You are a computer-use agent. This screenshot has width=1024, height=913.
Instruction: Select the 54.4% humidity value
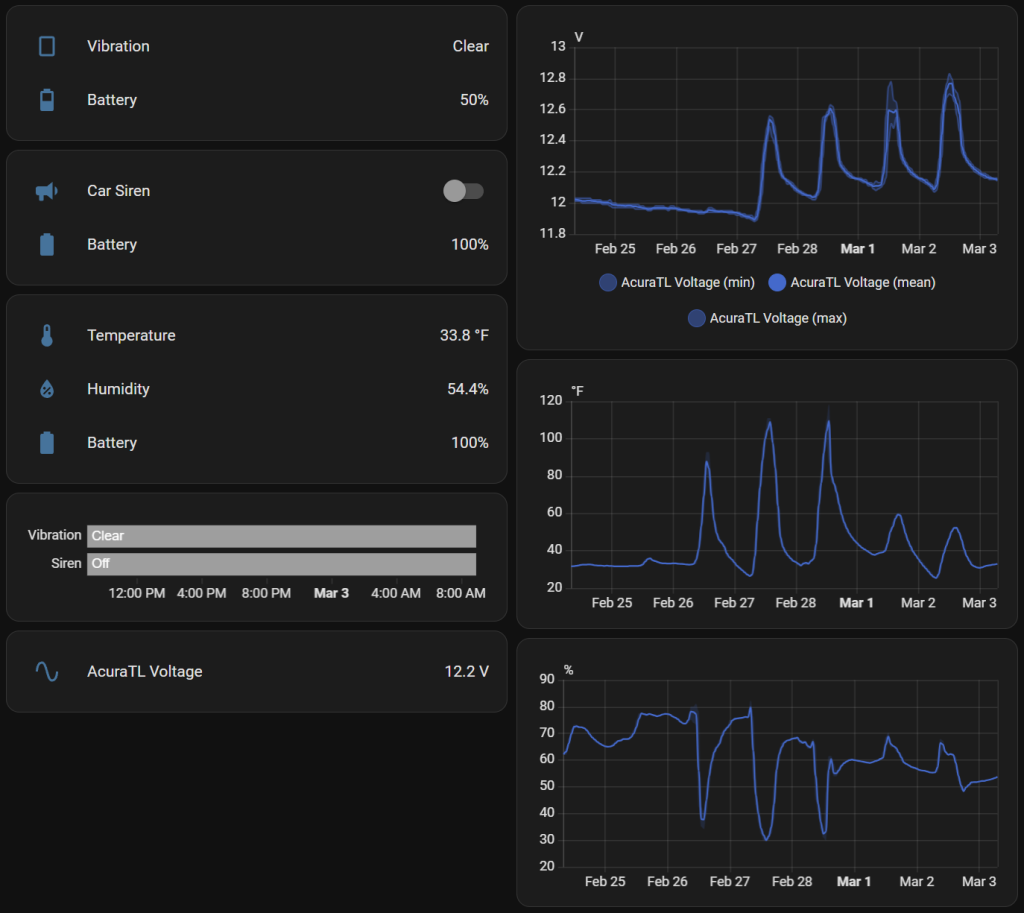coord(467,389)
